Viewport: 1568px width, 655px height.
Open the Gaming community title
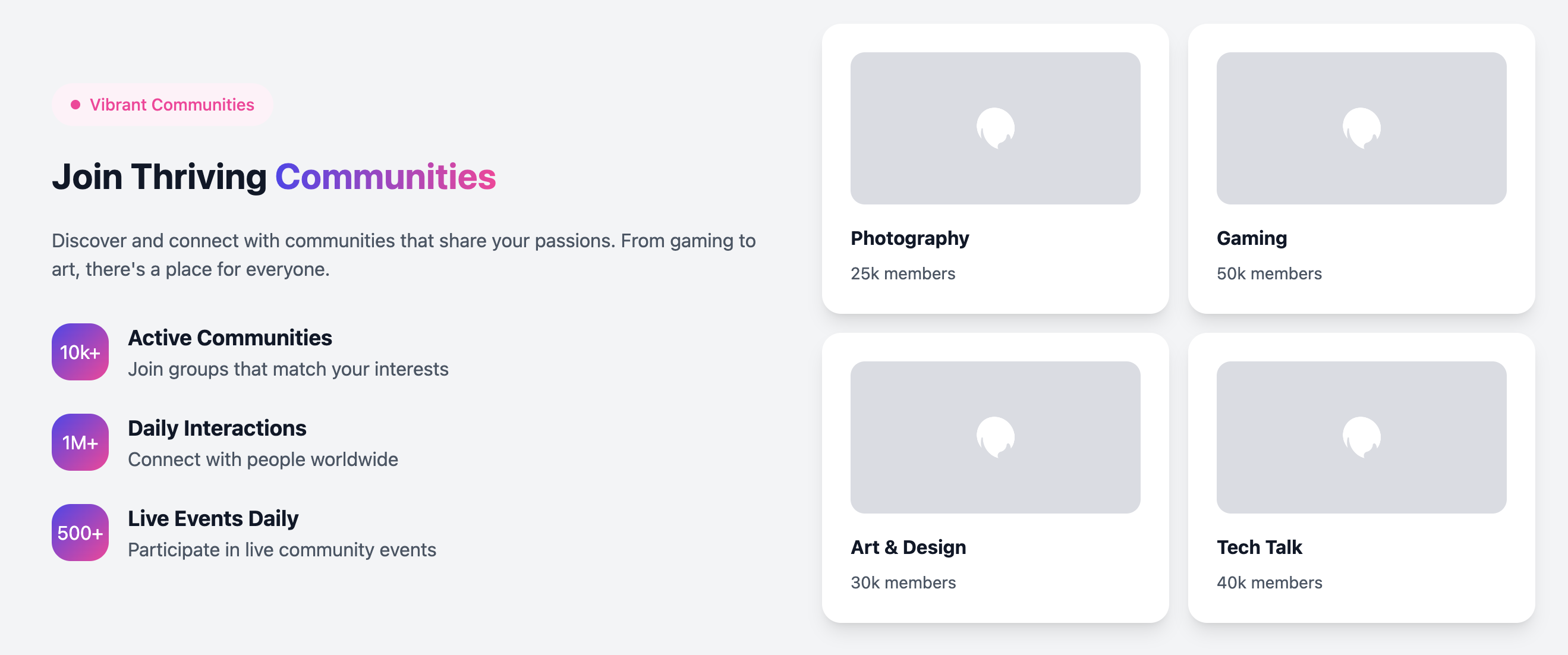[1251, 238]
